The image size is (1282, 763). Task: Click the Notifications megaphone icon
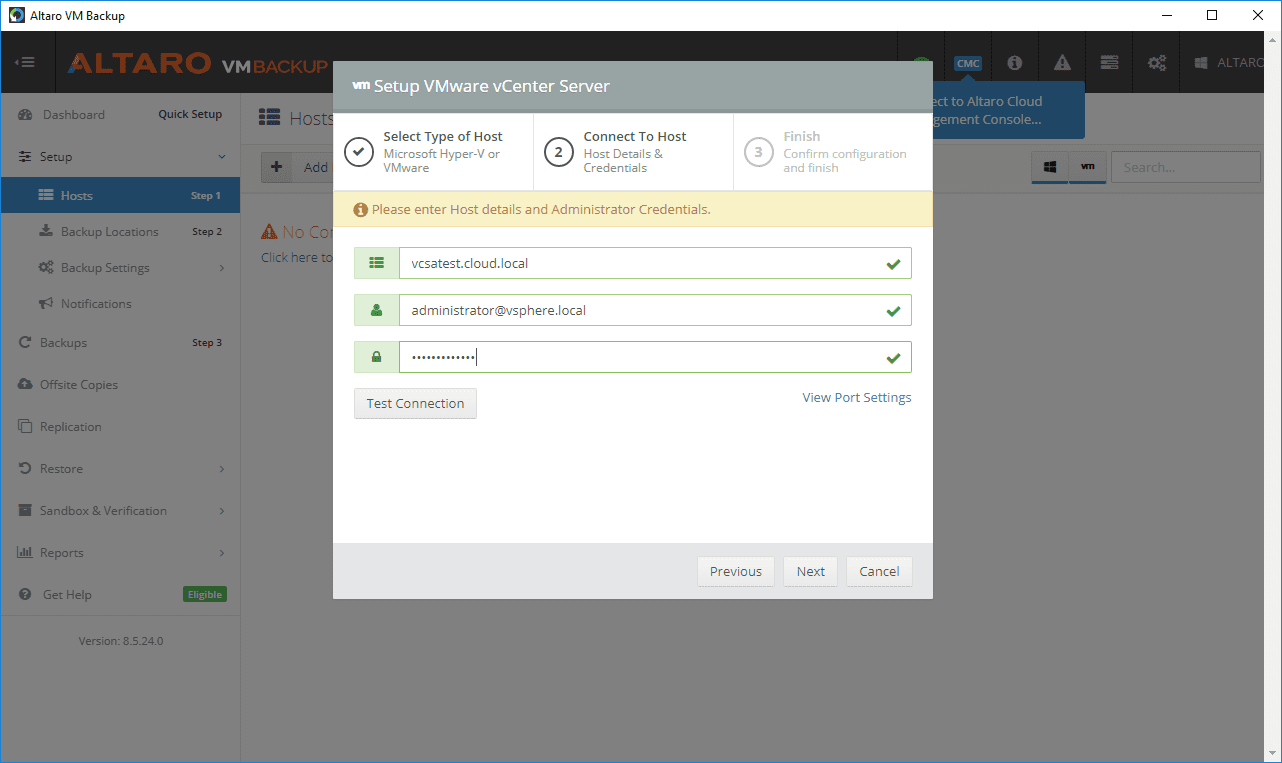[46, 303]
